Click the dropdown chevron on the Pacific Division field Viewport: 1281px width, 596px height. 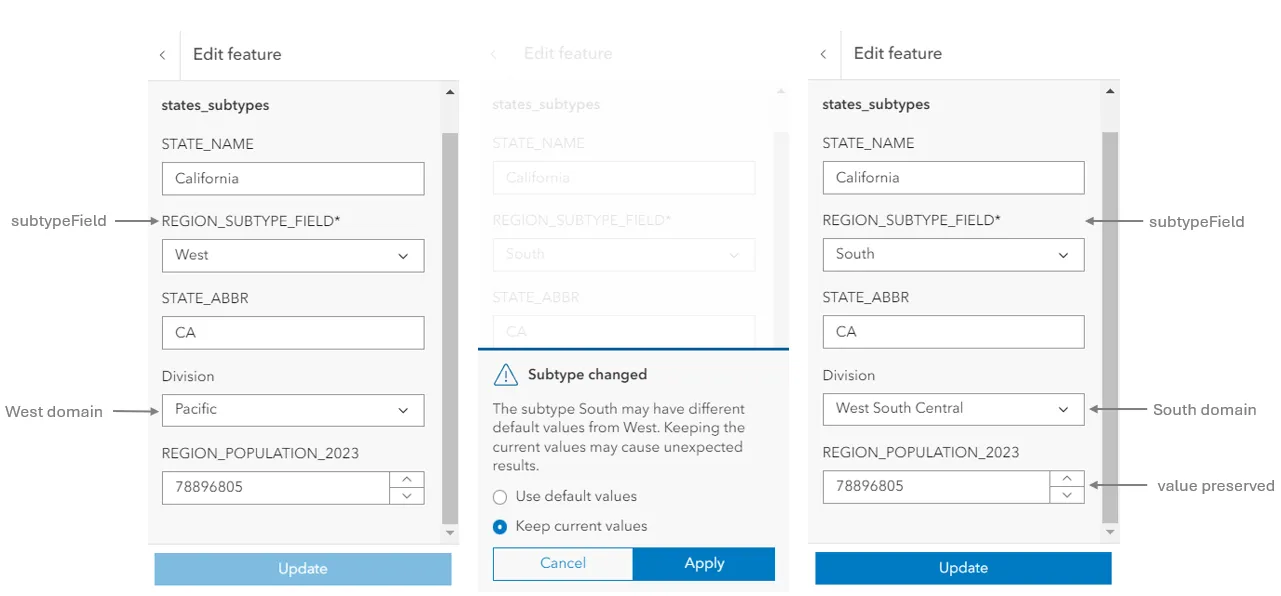click(x=403, y=410)
